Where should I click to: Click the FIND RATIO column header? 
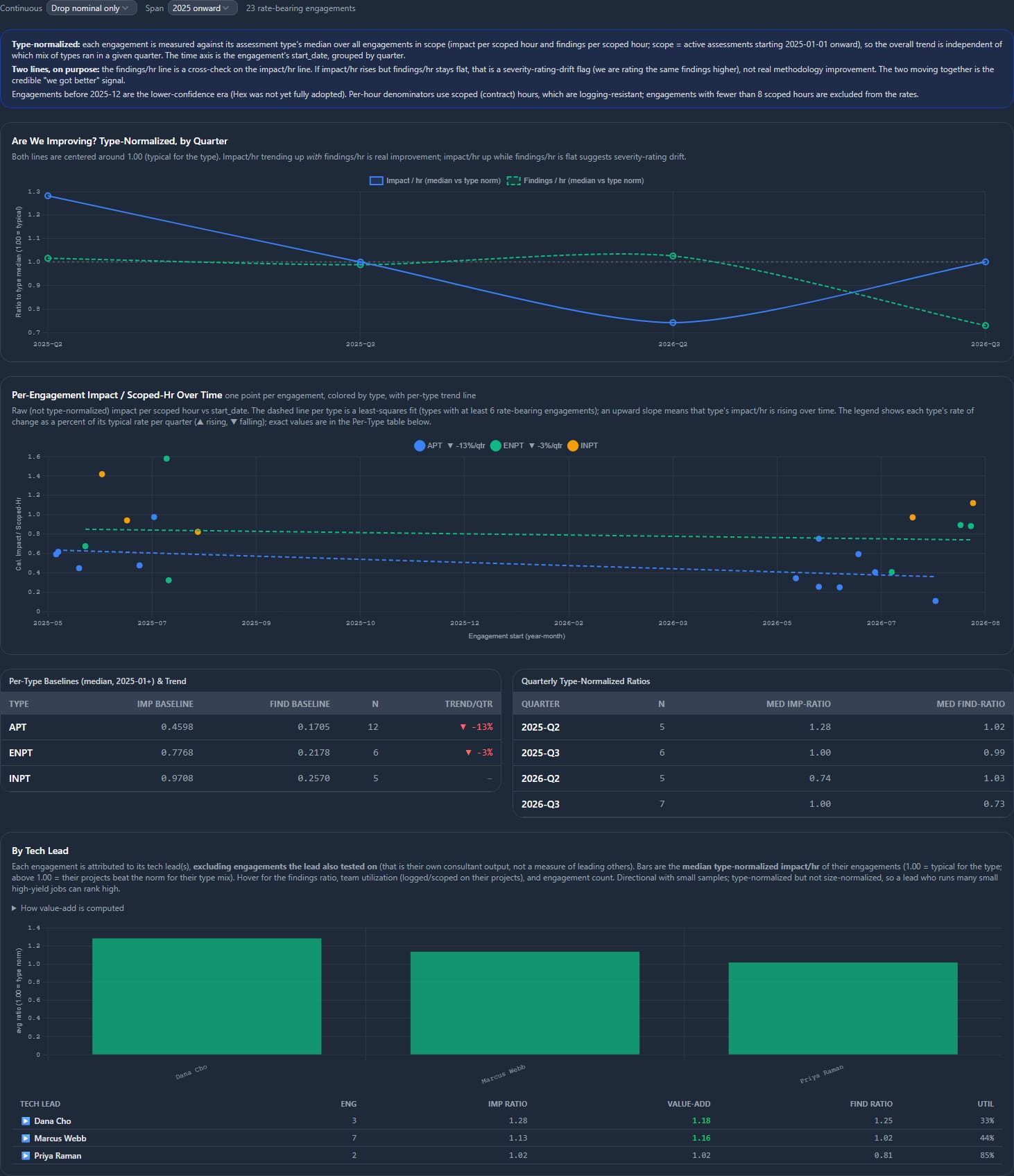871,1104
